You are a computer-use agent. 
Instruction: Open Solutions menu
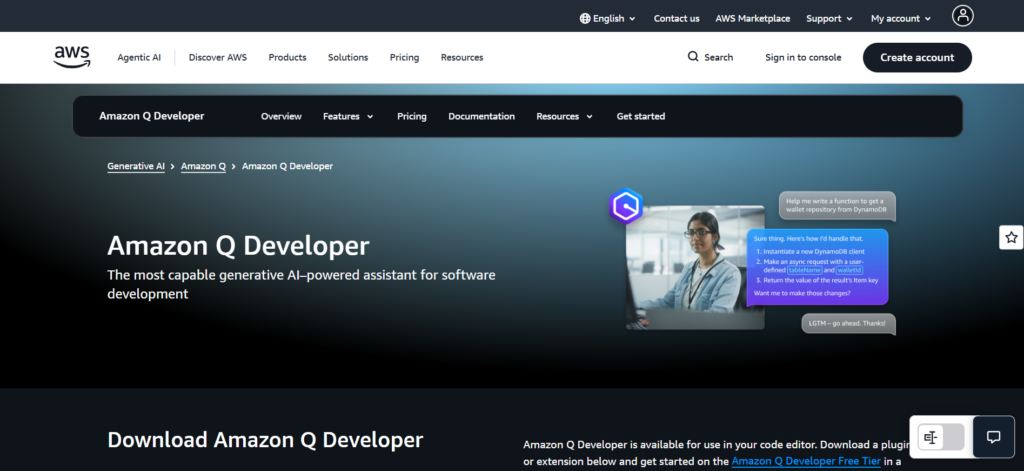tap(348, 57)
